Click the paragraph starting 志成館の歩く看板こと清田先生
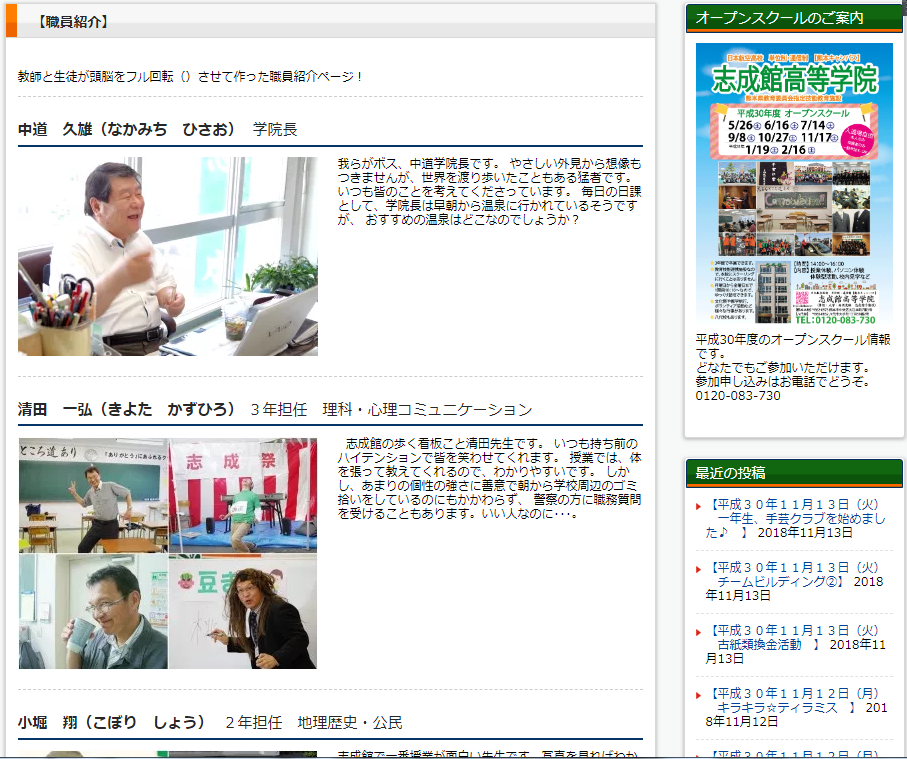Viewport: 907px width, 759px height. click(489, 478)
